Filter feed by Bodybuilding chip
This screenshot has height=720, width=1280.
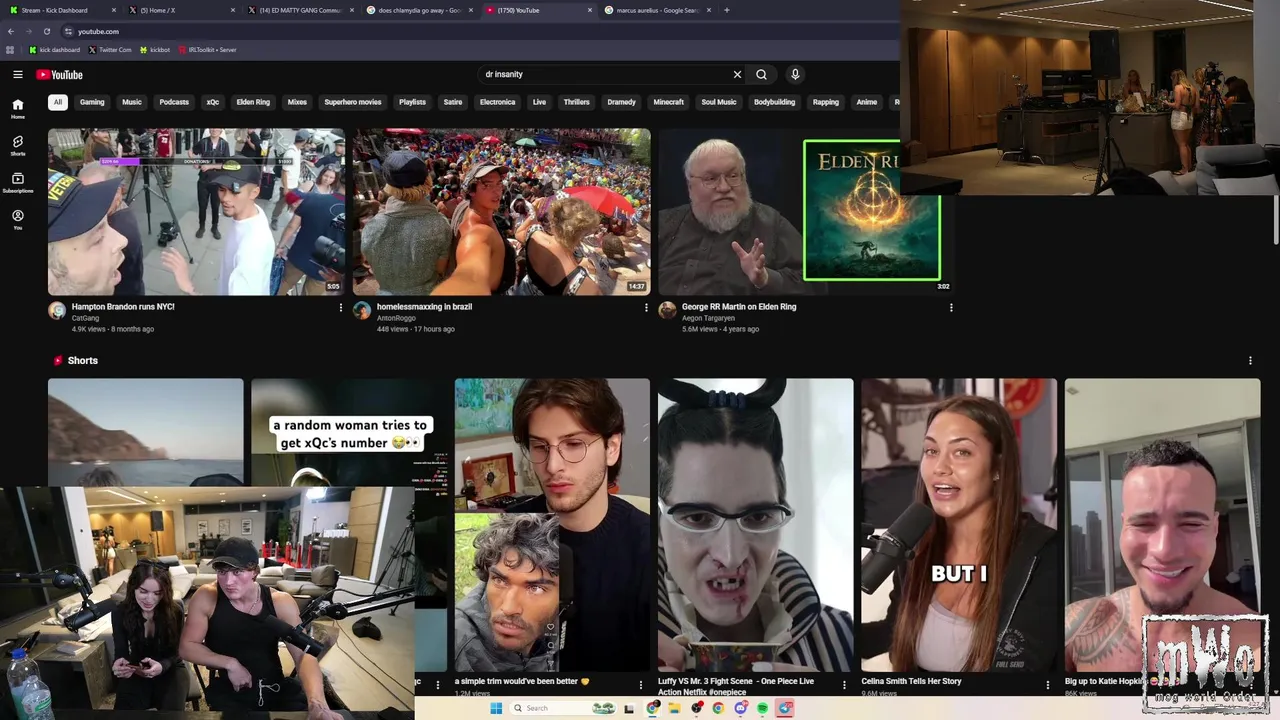point(774,102)
